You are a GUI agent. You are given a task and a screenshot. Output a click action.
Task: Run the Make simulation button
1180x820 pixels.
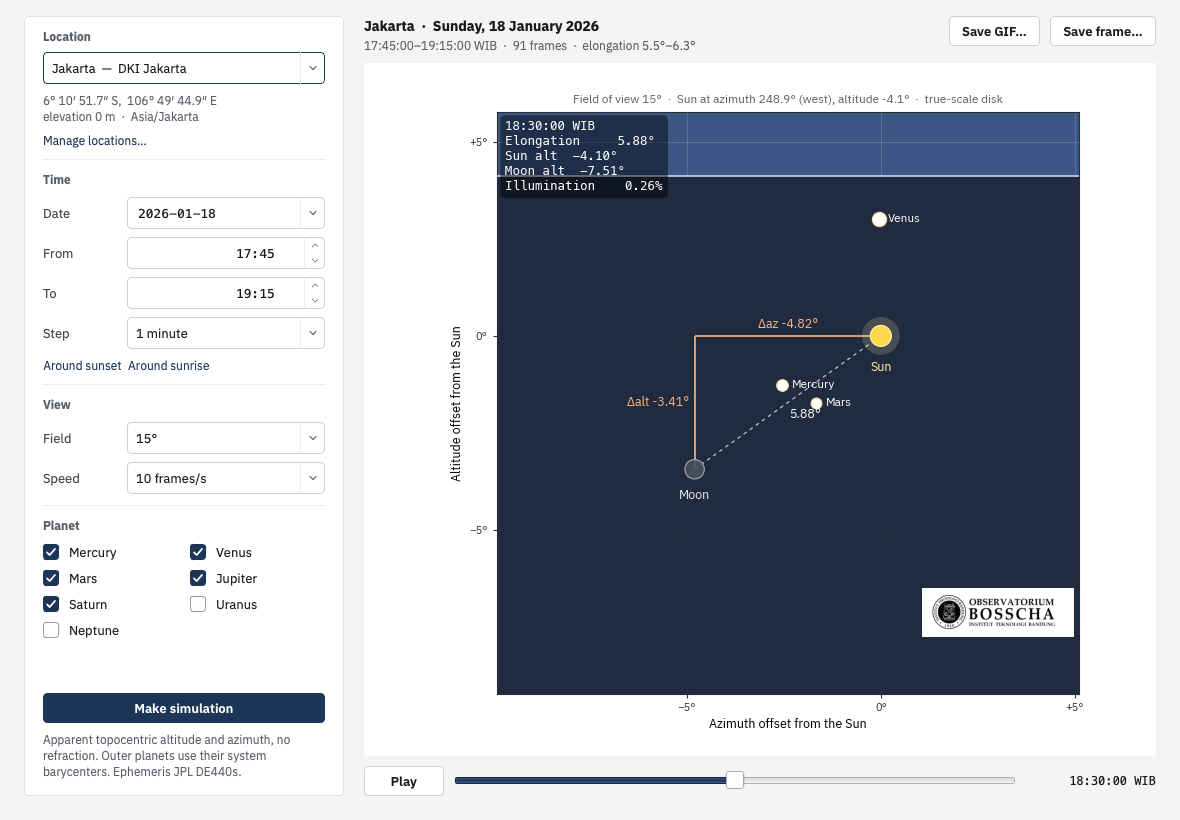184,708
